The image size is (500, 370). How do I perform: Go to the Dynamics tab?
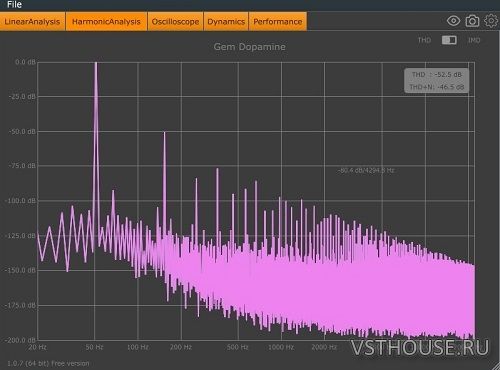[x=226, y=22]
